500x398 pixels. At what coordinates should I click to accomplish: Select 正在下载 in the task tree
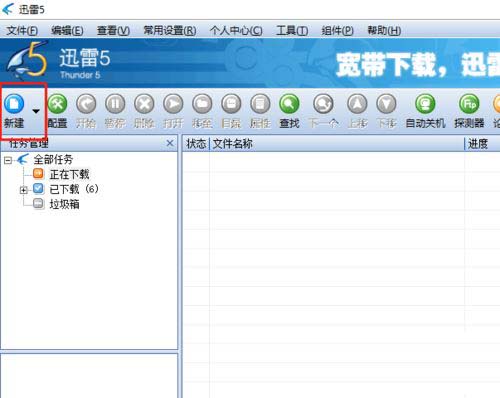pyautogui.click(x=69, y=174)
